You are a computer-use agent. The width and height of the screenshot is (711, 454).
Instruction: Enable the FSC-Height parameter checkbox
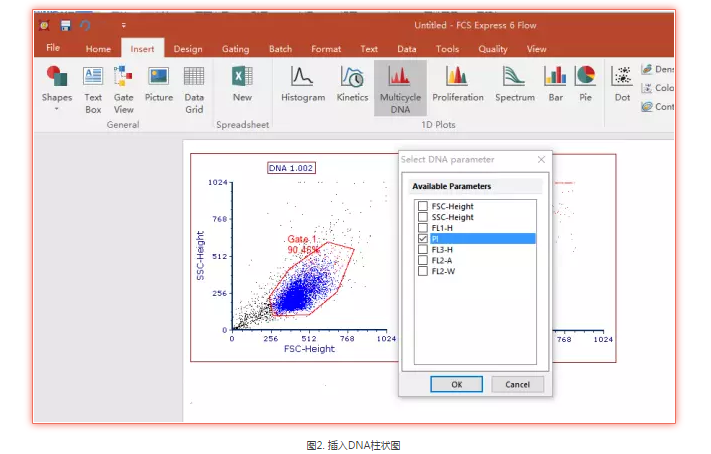(423, 206)
